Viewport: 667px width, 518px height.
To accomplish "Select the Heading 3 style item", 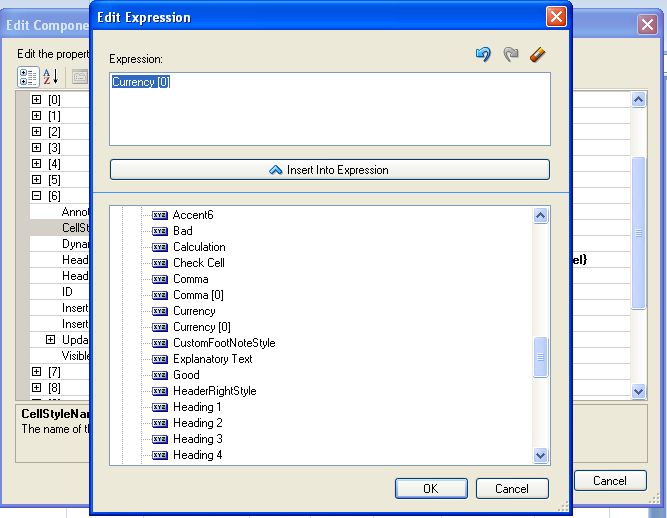I will (x=197, y=439).
